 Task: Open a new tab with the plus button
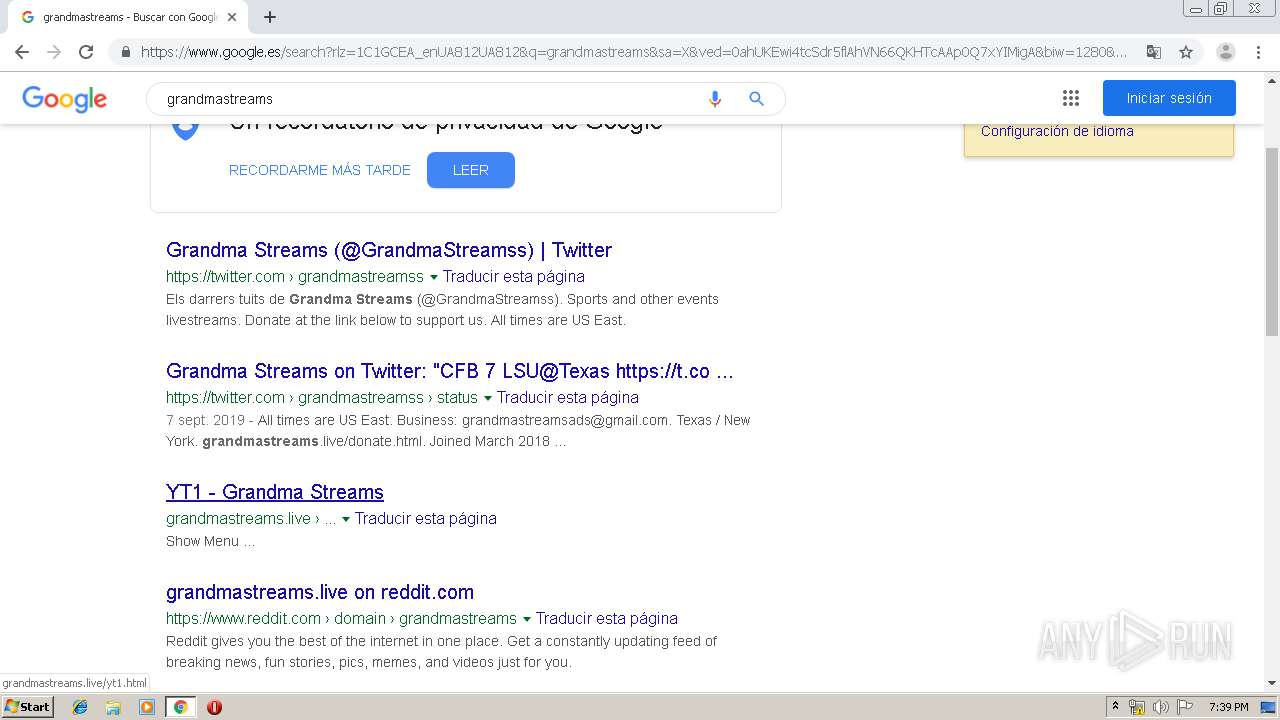tap(270, 17)
